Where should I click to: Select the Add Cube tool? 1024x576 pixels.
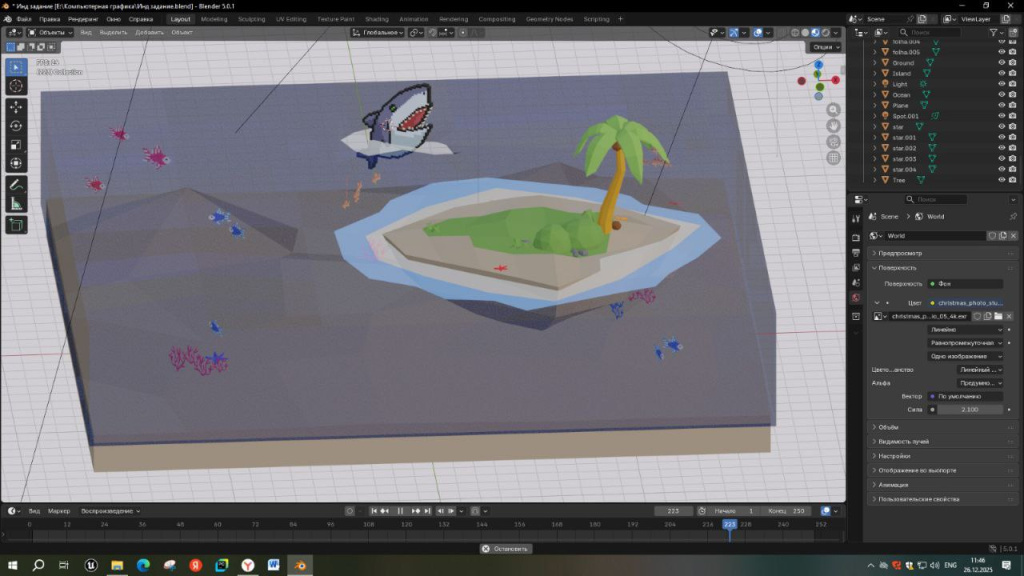click(x=16, y=225)
